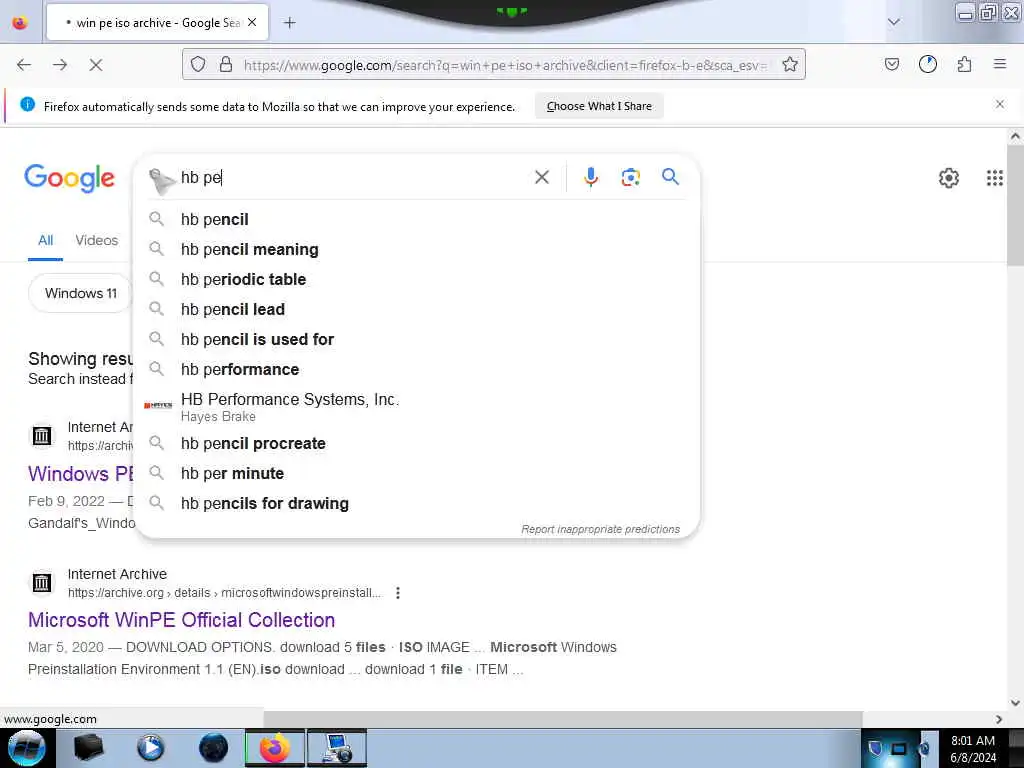Open the dark globe taskbar icon
1024x768 pixels.
click(x=213, y=748)
